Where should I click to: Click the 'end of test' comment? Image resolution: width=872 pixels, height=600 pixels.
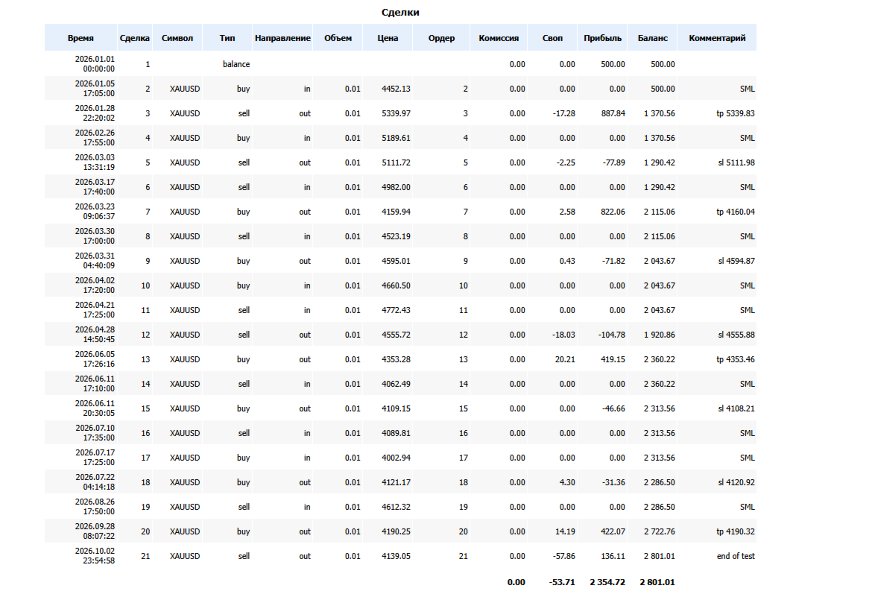(x=736, y=556)
